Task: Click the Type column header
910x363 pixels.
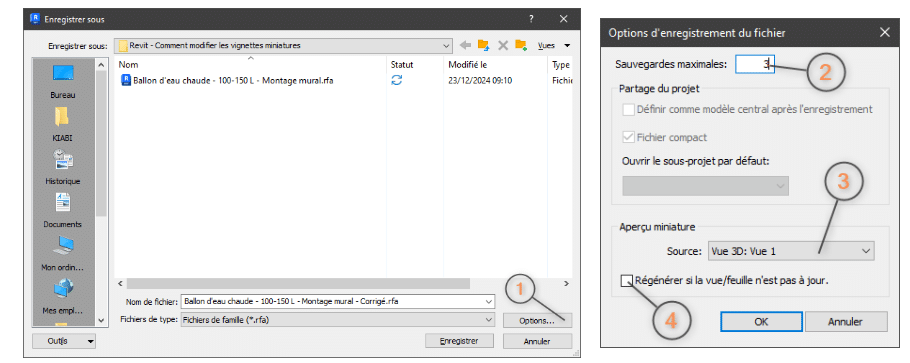Action: 560,64
